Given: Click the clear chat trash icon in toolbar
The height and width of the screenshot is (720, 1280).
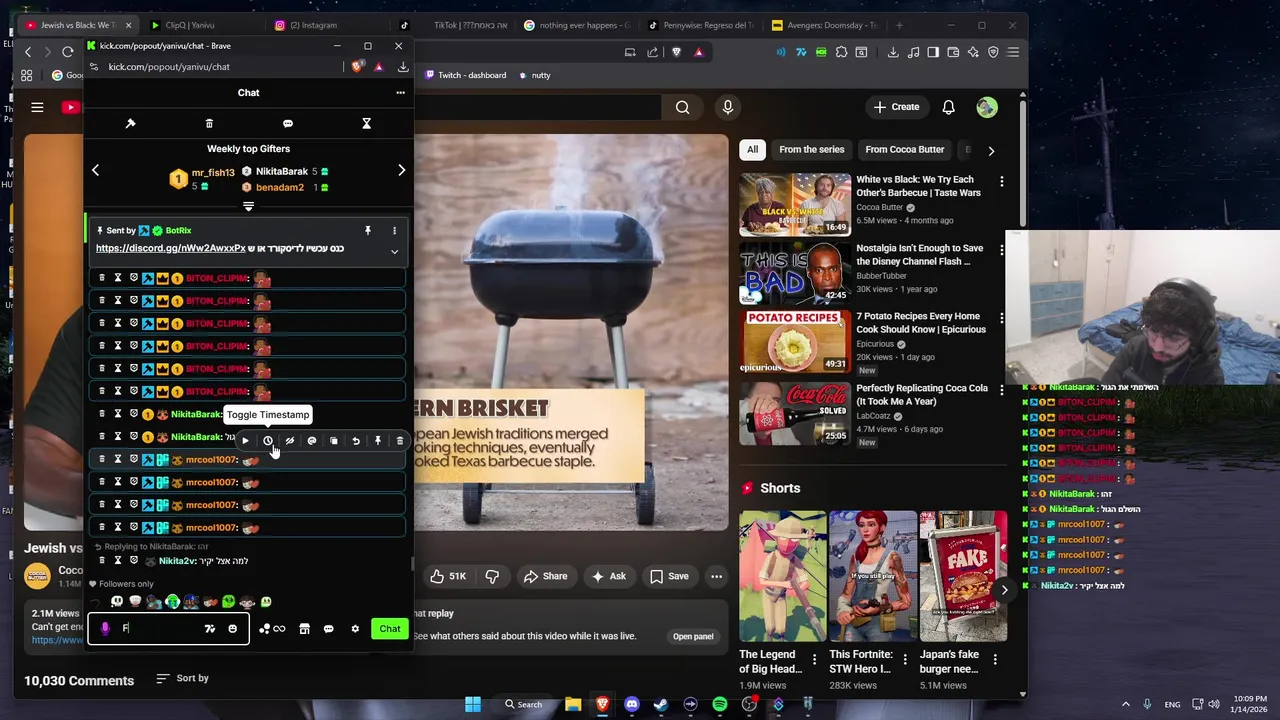Looking at the screenshot, I should point(209,123).
